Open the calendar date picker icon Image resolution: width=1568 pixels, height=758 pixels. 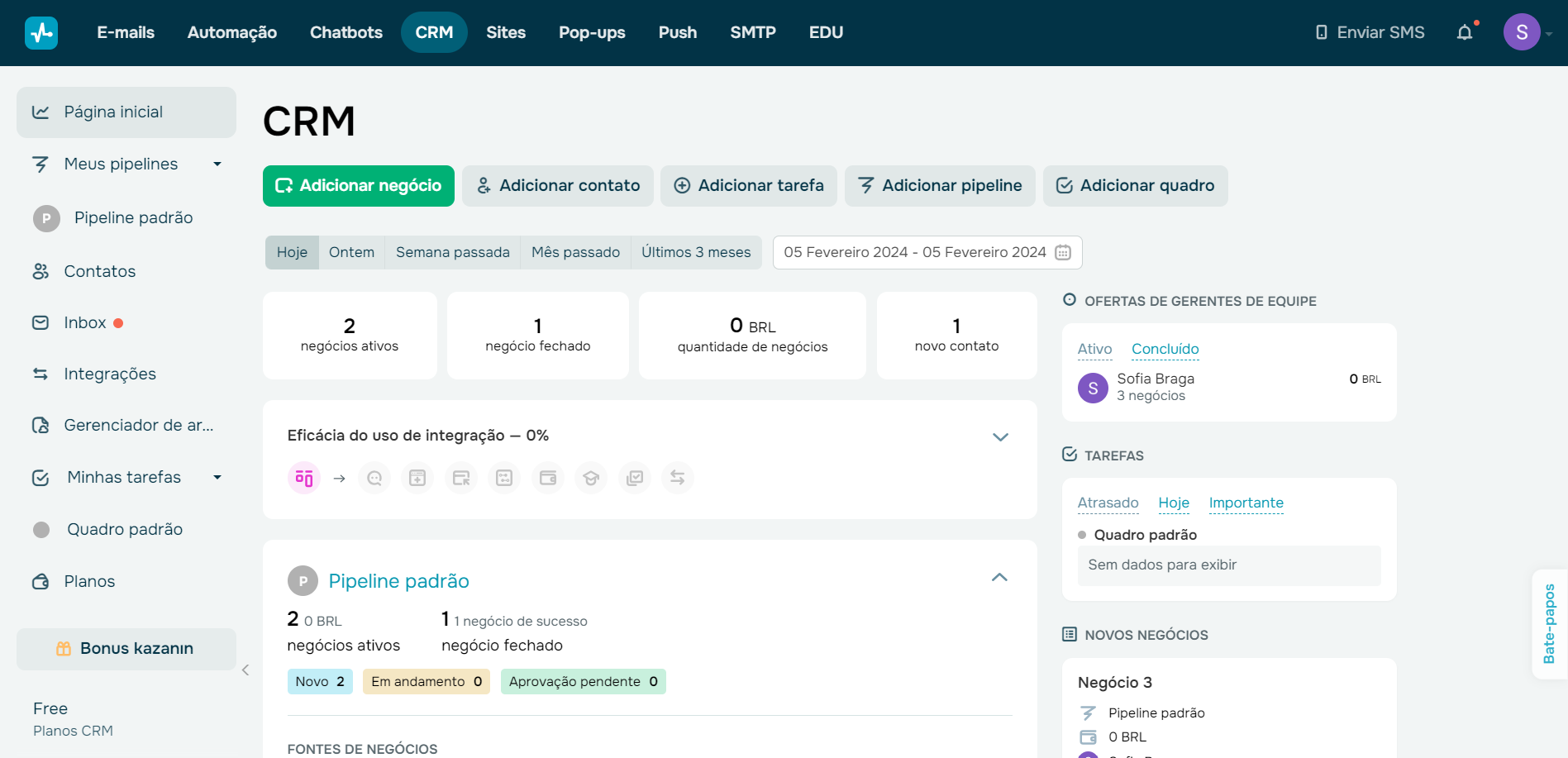coord(1062,252)
